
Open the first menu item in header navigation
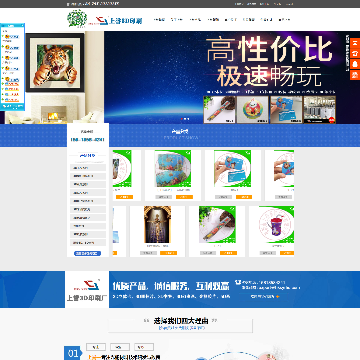[x=159, y=20]
